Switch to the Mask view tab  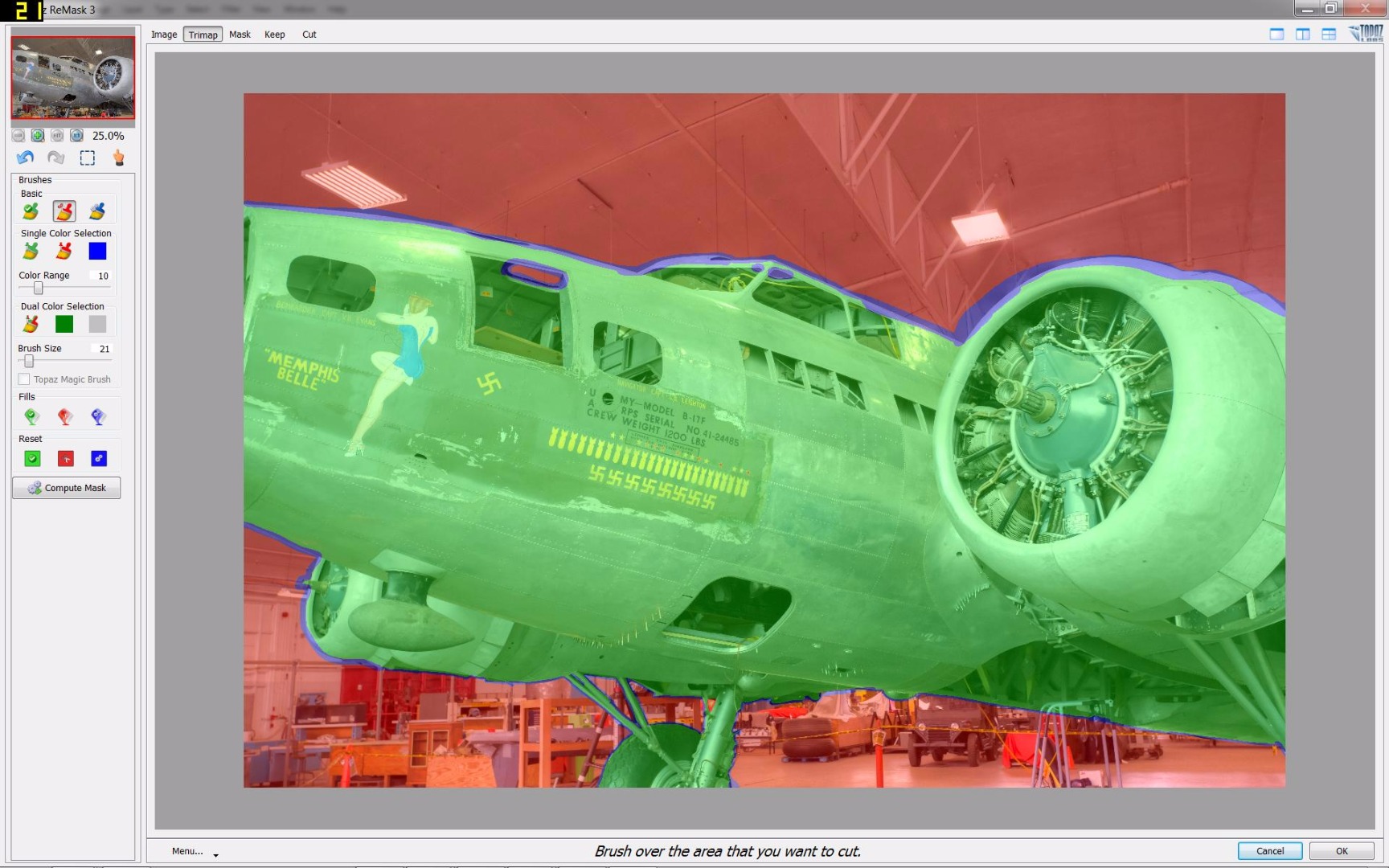point(240,35)
